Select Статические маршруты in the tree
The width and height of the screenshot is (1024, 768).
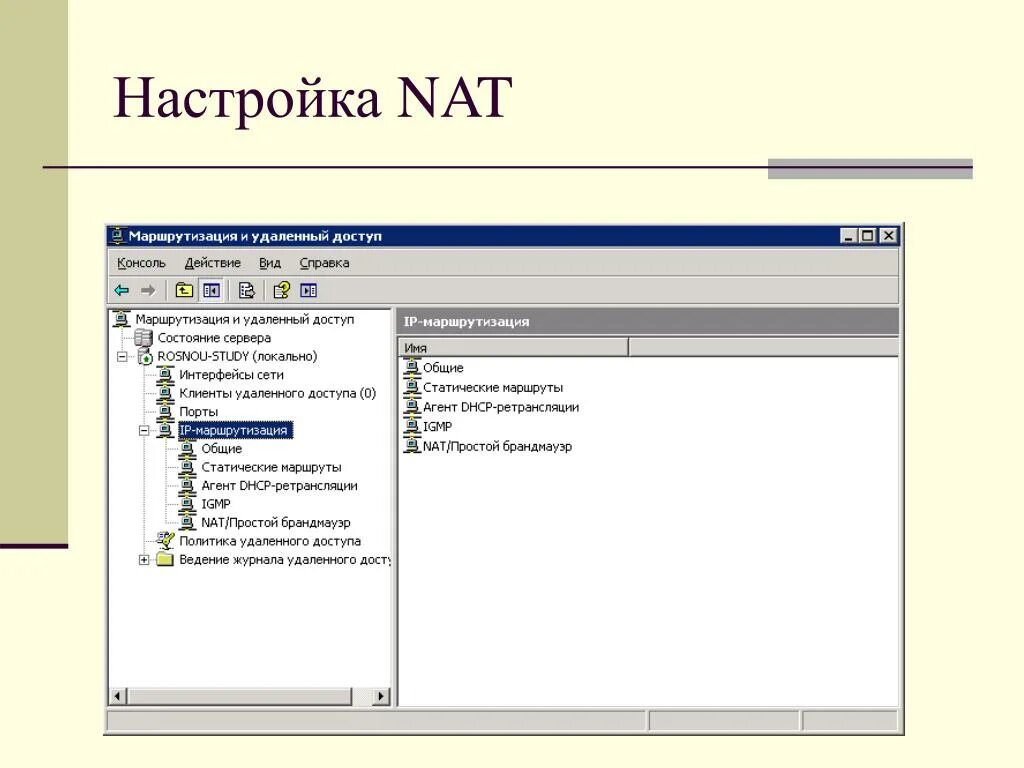pyautogui.click(x=271, y=467)
